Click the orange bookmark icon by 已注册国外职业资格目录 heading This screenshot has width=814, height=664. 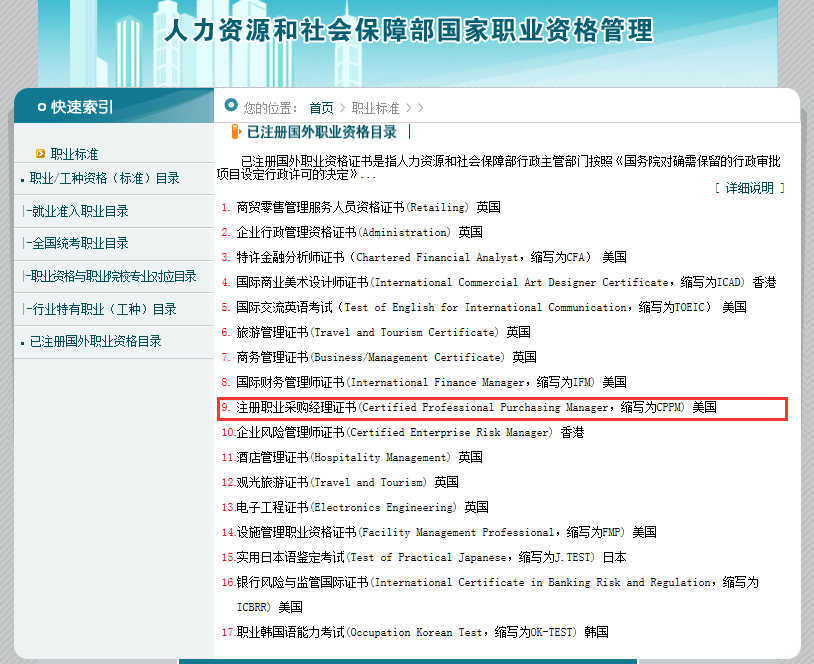point(236,132)
